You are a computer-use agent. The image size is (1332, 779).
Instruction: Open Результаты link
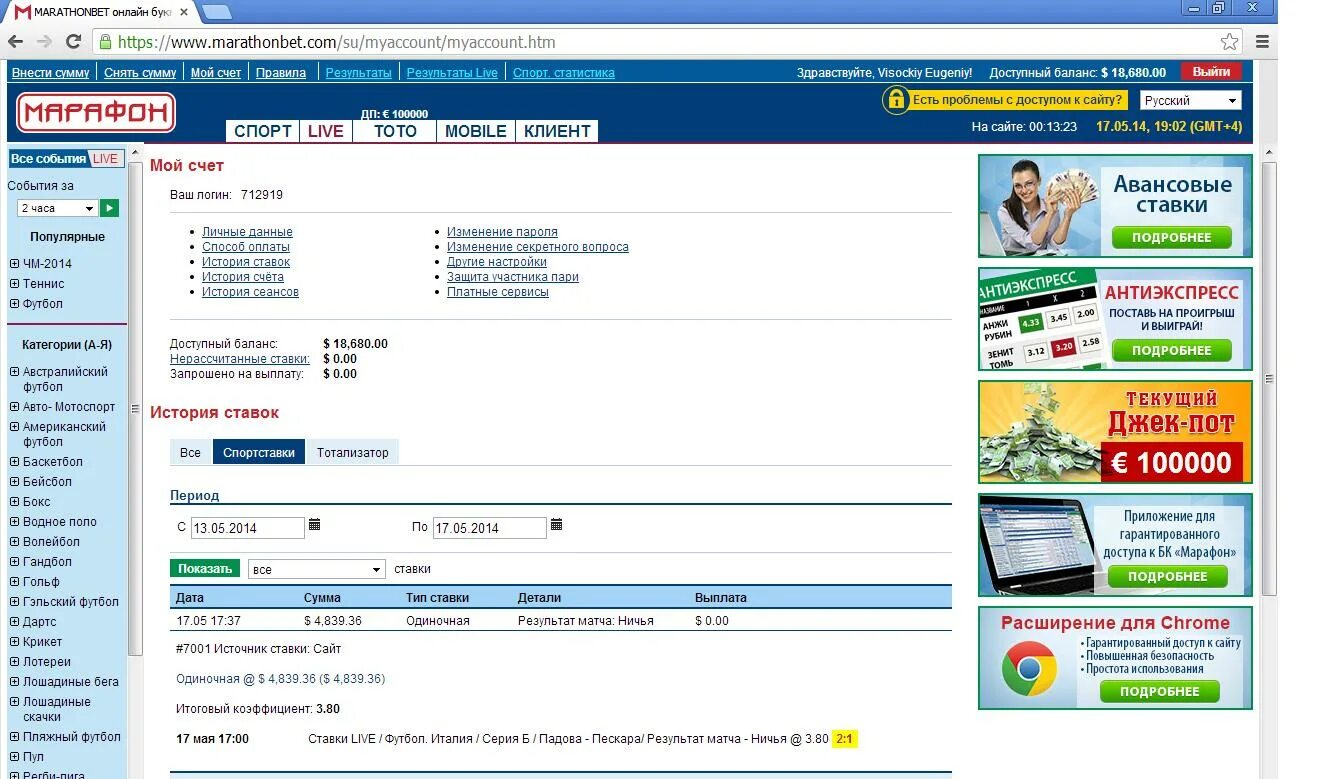[359, 73]
